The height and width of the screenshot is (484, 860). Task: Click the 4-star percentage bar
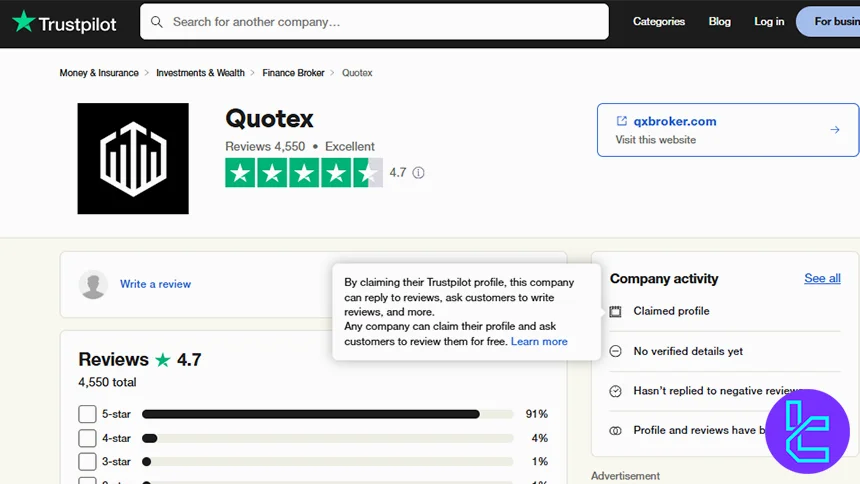(327, 438)
